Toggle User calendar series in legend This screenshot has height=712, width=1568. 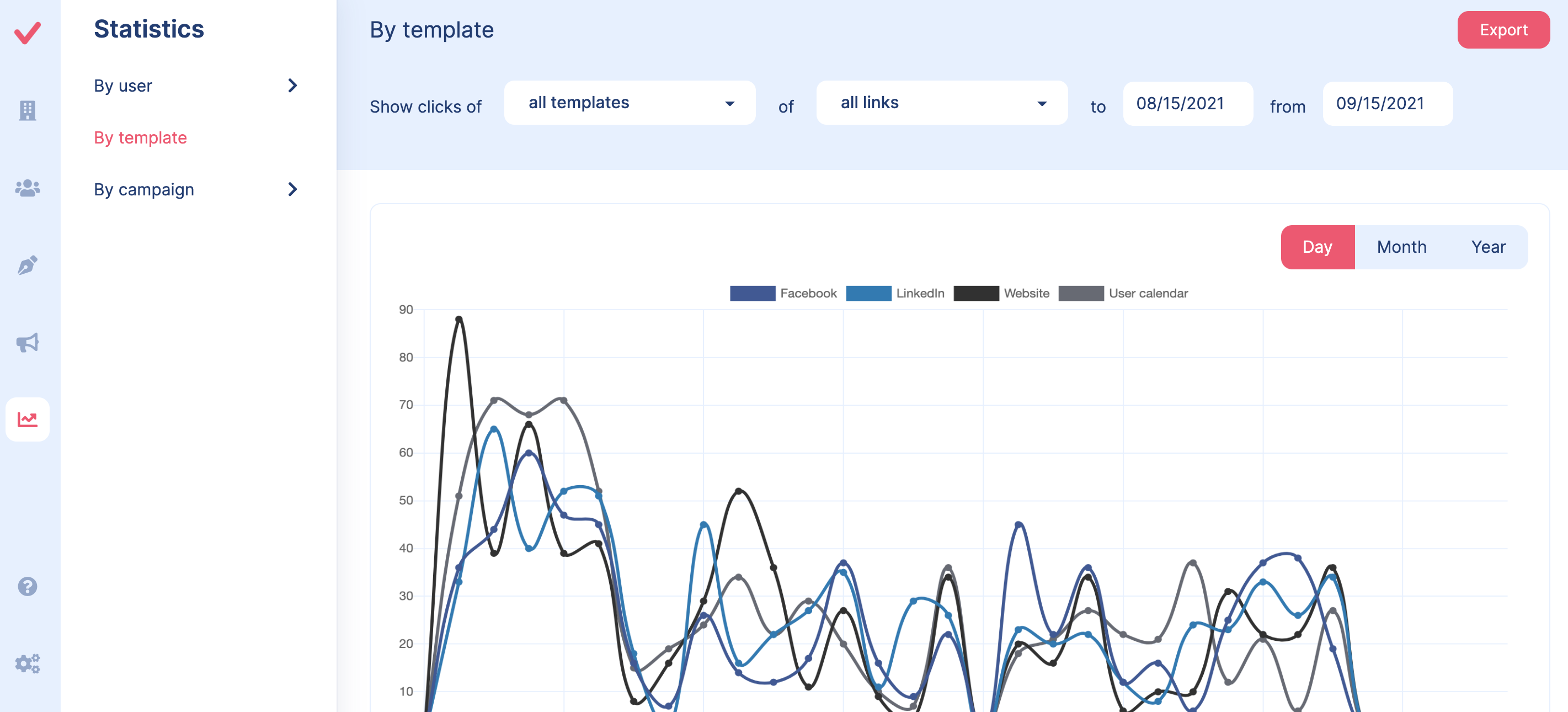click(x=1123, y=294)
